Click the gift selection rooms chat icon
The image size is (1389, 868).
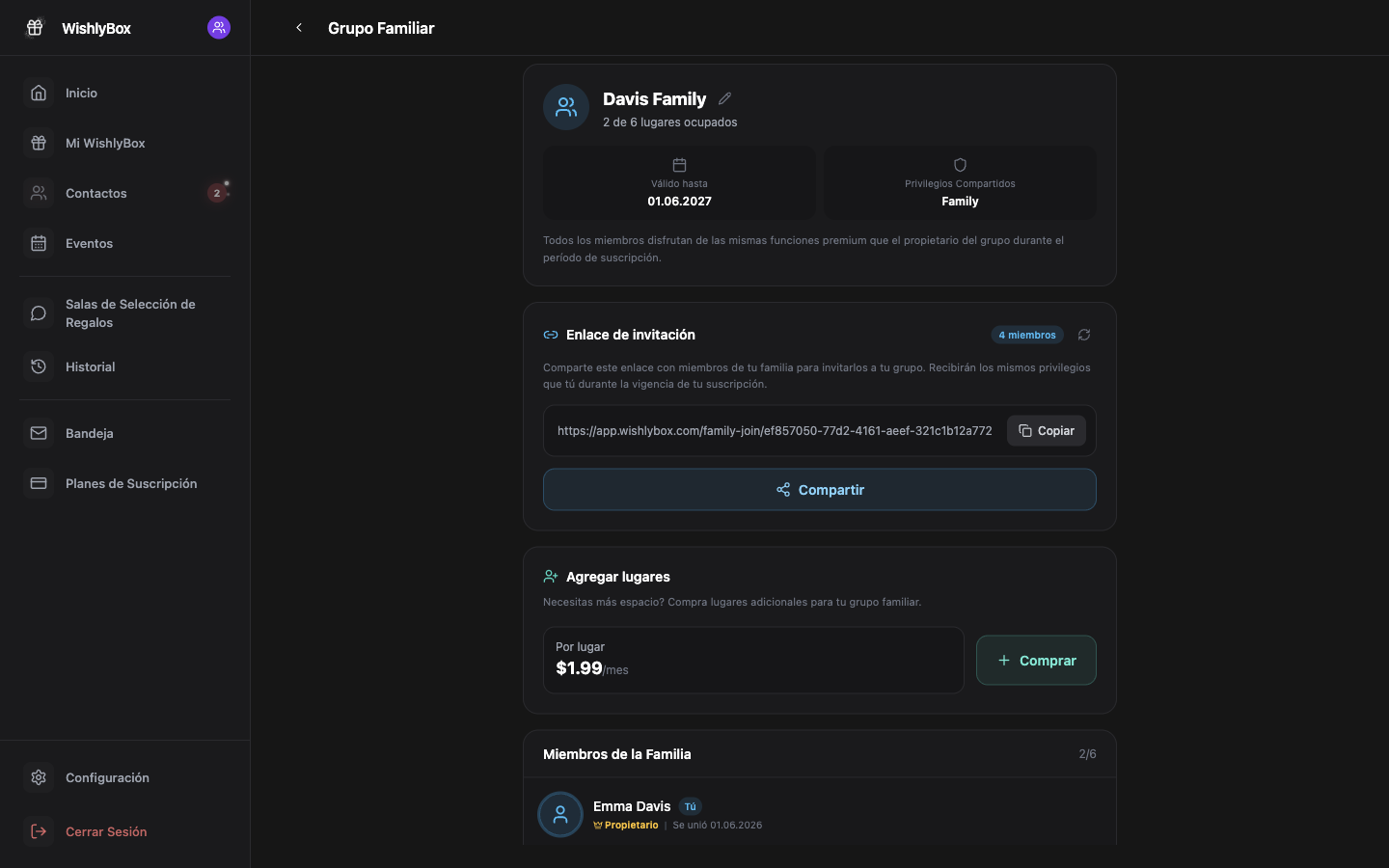pos(39,313)
